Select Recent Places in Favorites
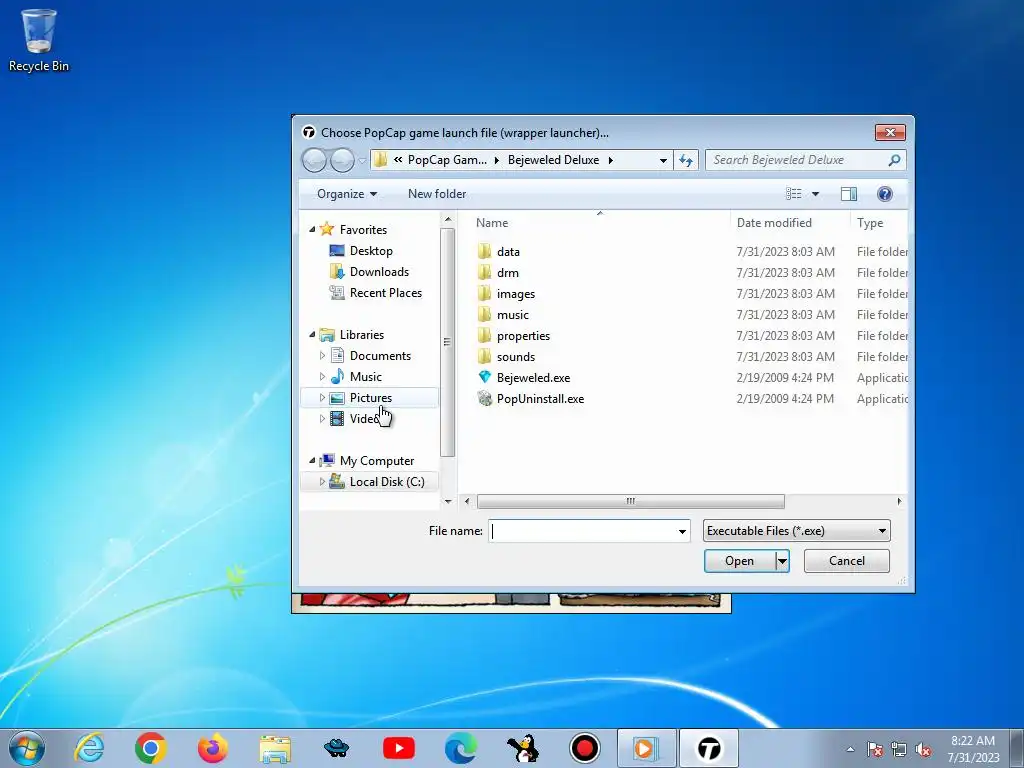Image resolution: width=1024 pixels, height=768 pixels. (x=385, y=293)
